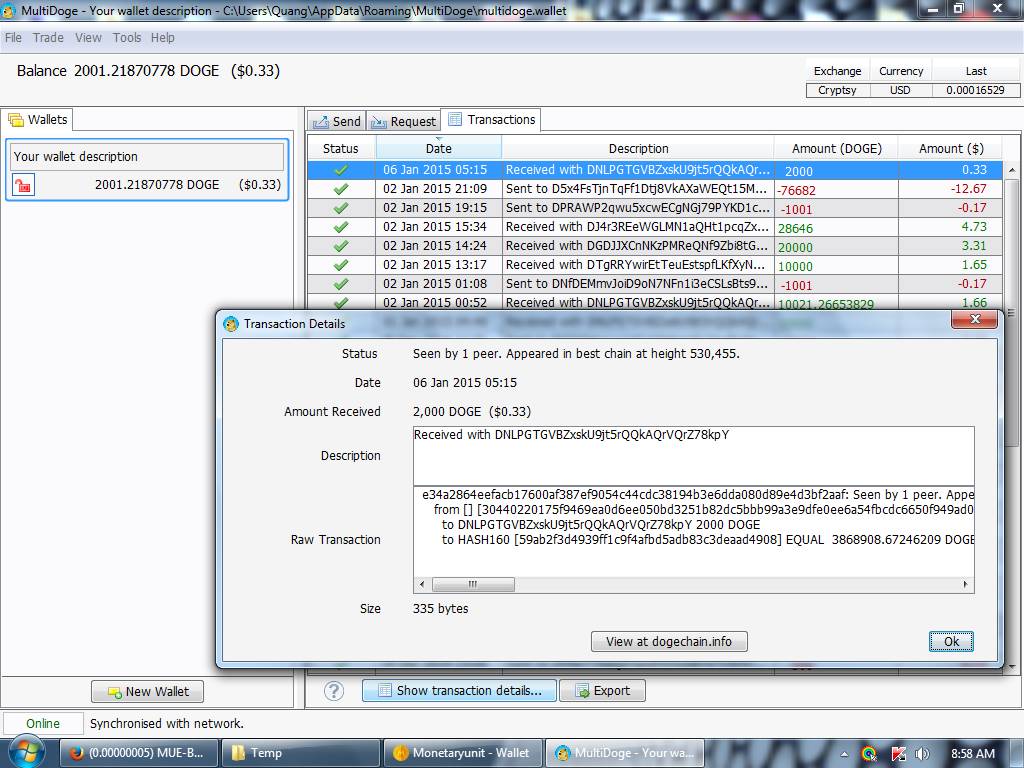The image size is (1024, 768).
Task: Open the Trade menu
Action: tap(48, 38)
